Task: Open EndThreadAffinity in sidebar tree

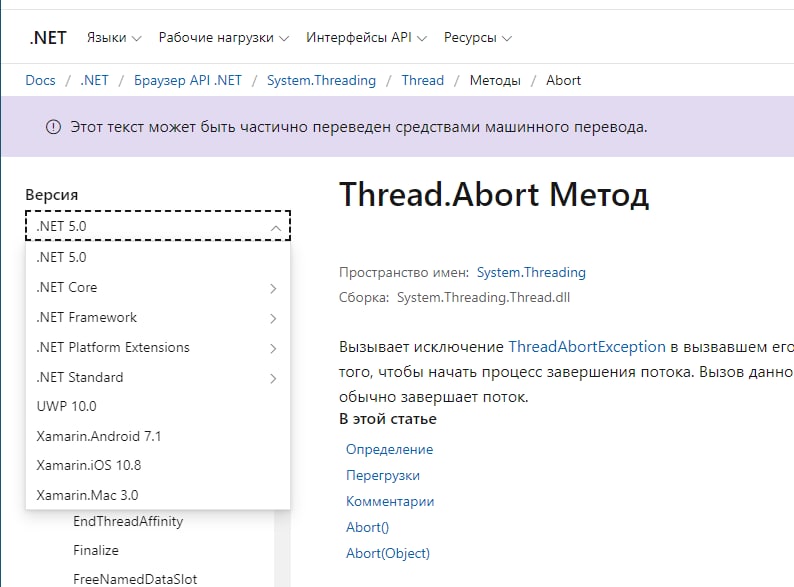Action: pyautogui.click(x=128, y=521)
